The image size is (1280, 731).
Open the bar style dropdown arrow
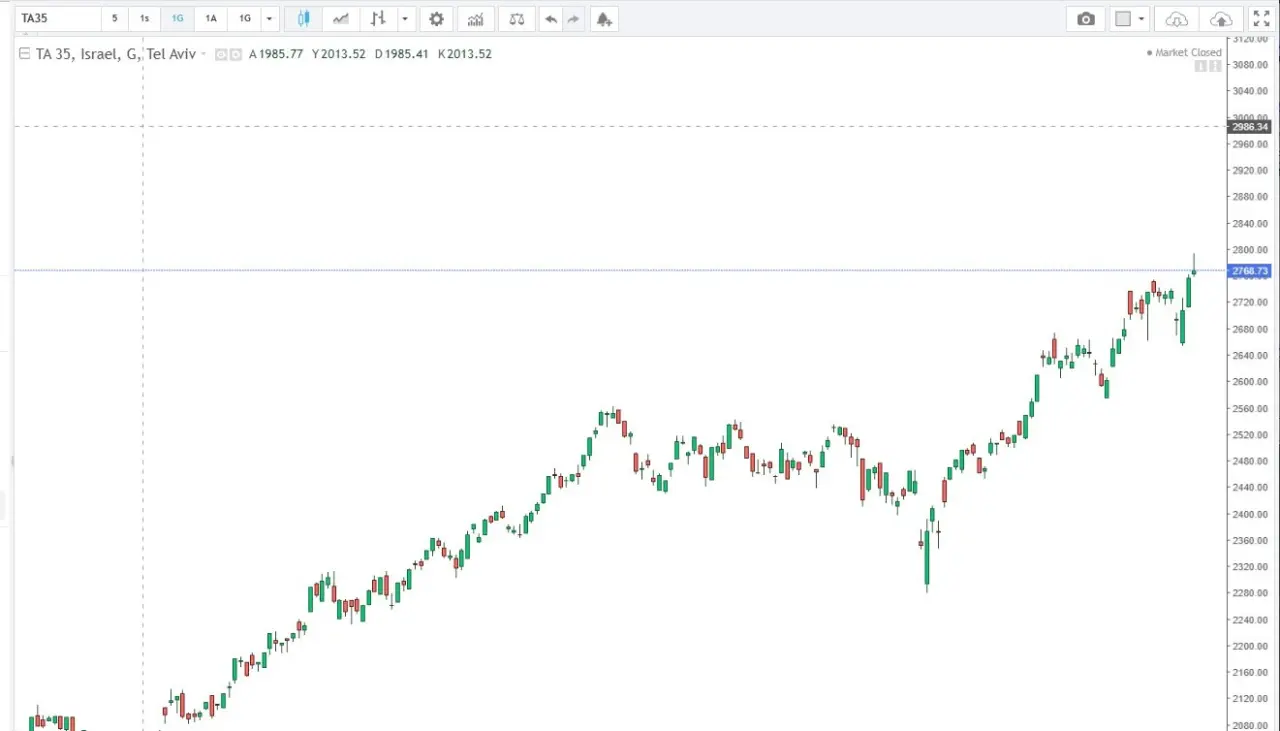(405, 19)
